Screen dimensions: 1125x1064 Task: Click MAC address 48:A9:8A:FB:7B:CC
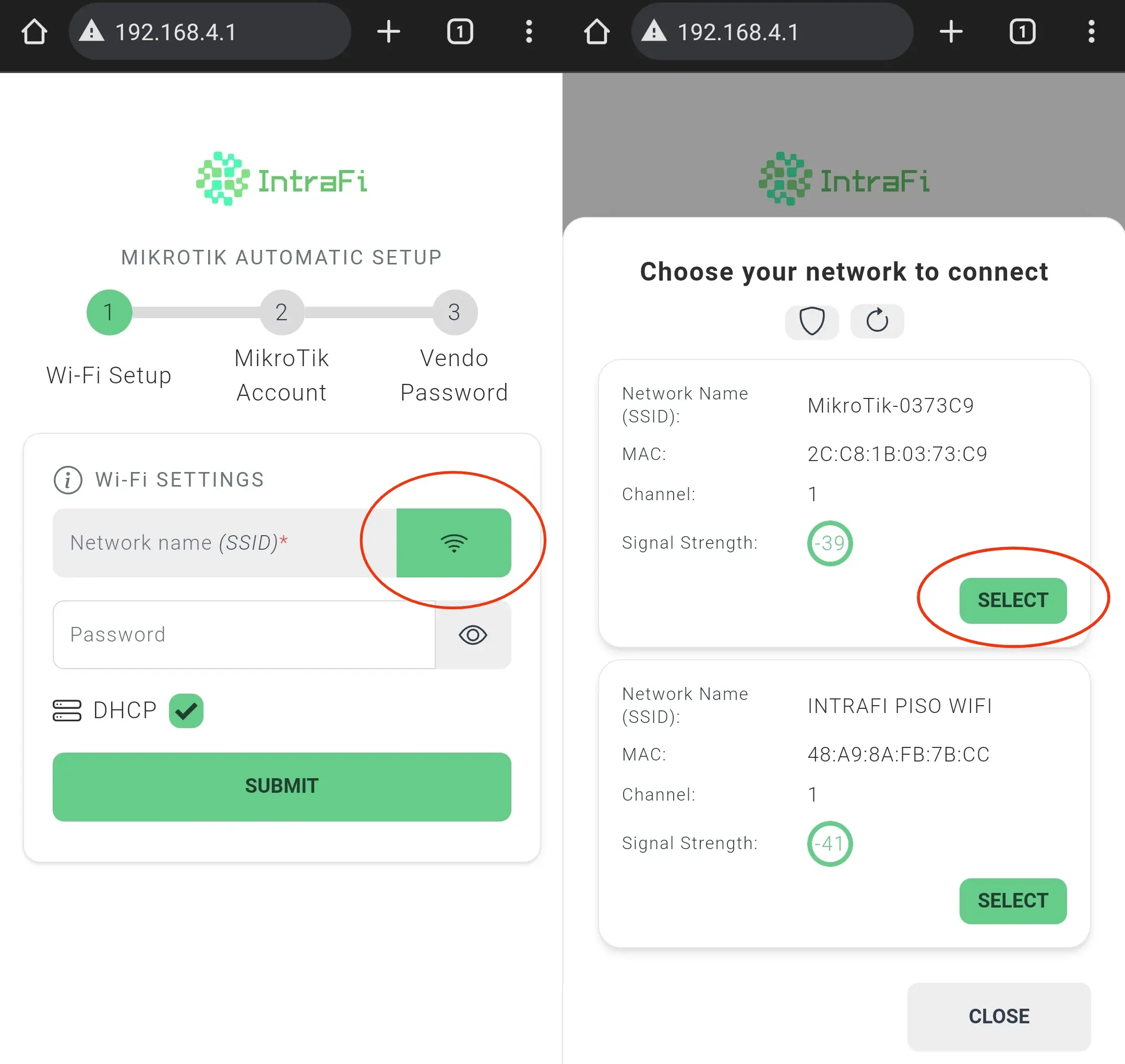(x=899, y=755)
